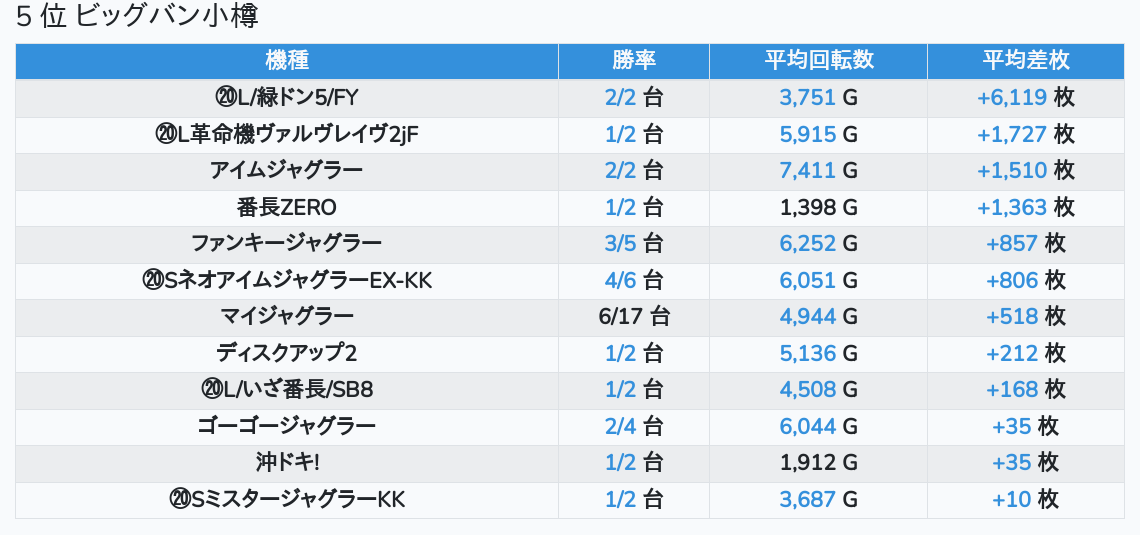Image resolution: width=1140 pixels, height=535 pixels.
Task: Click the 1,398 G value for 番長ZERO
Action: (x=818, y=208)
